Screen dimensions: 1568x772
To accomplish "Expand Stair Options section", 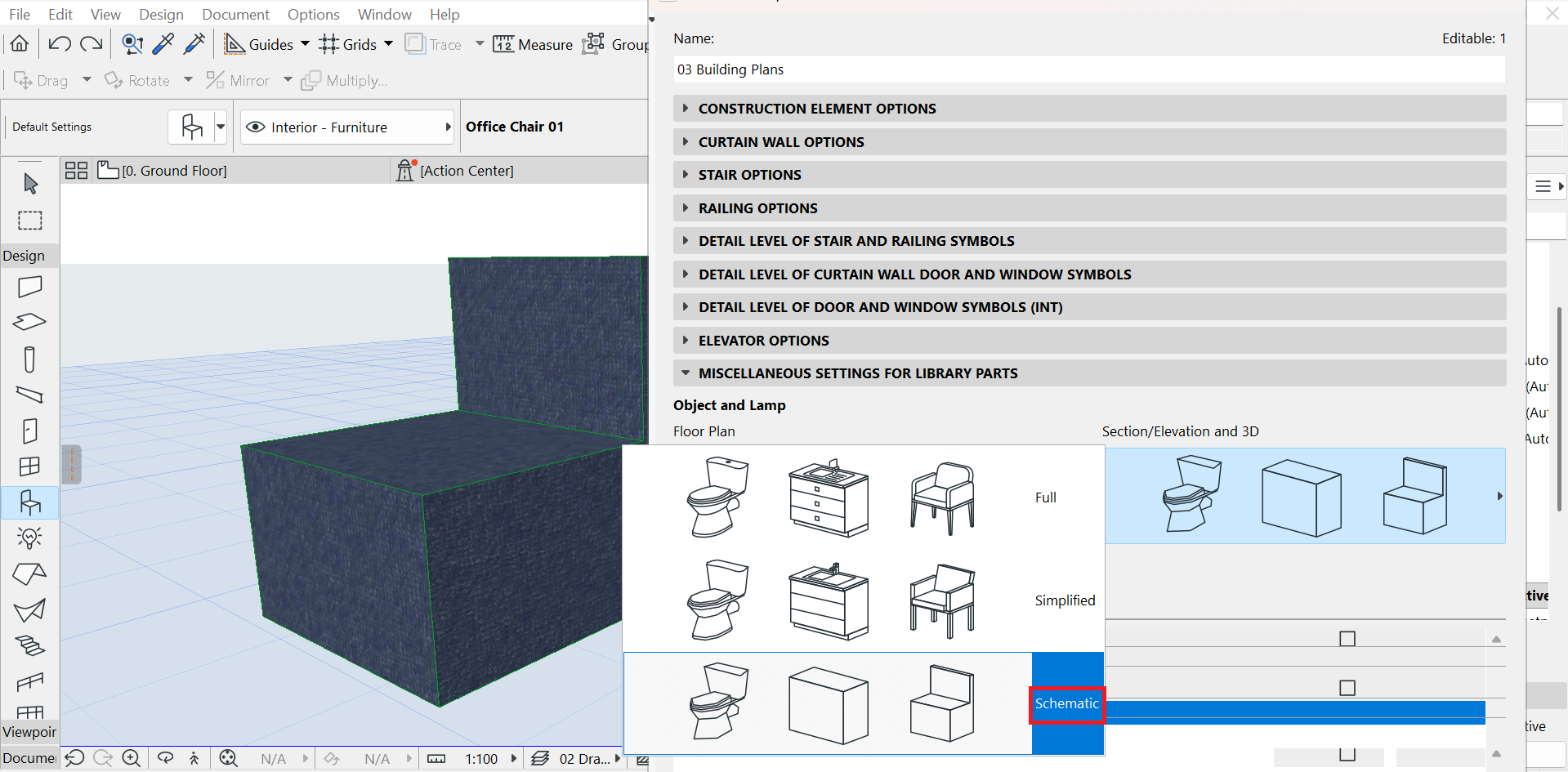I will [1089, 175].
